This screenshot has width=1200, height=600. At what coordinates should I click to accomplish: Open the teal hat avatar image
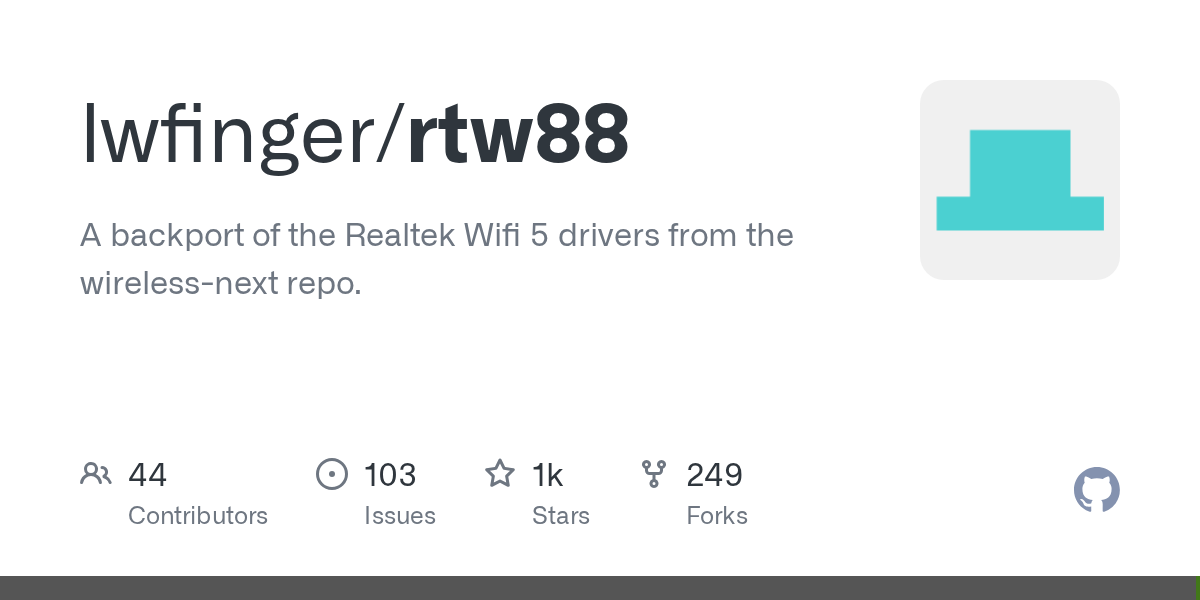tap(1020, 180)
